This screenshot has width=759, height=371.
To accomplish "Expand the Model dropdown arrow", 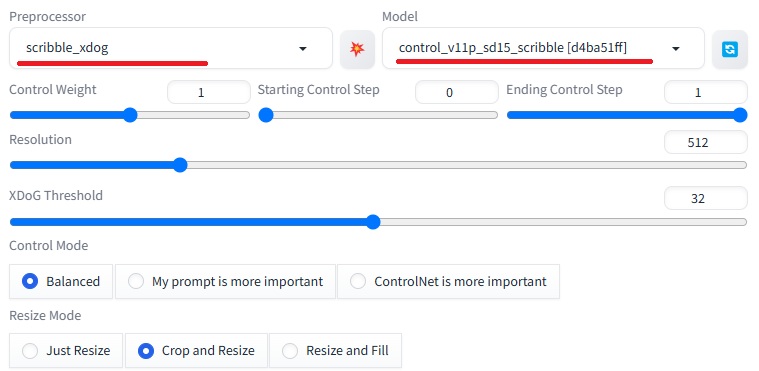I will click(x=676, y=48).
